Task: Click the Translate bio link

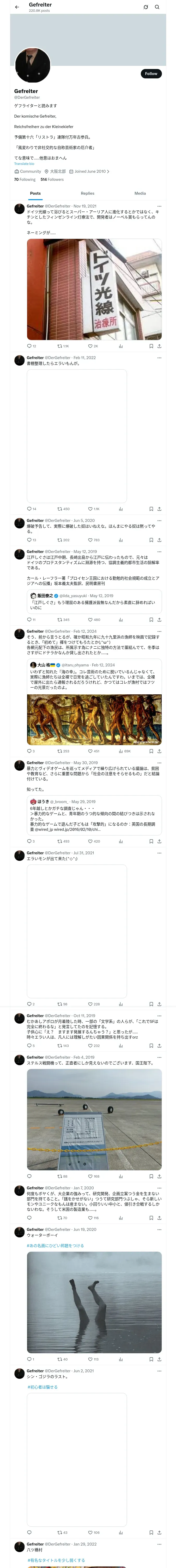Action: coord(24,164)
